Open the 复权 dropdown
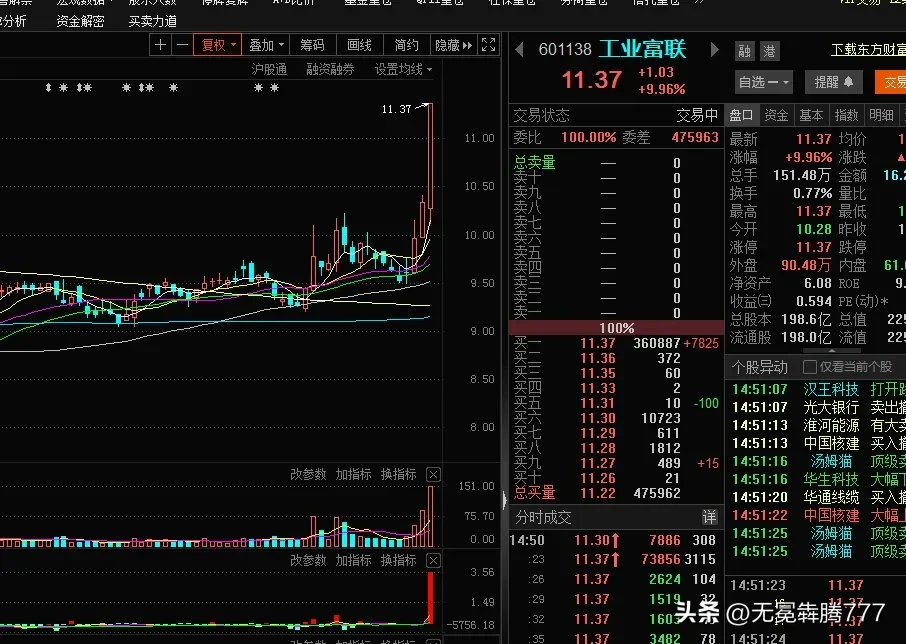 pyautogui.click(x=218, y=45)
